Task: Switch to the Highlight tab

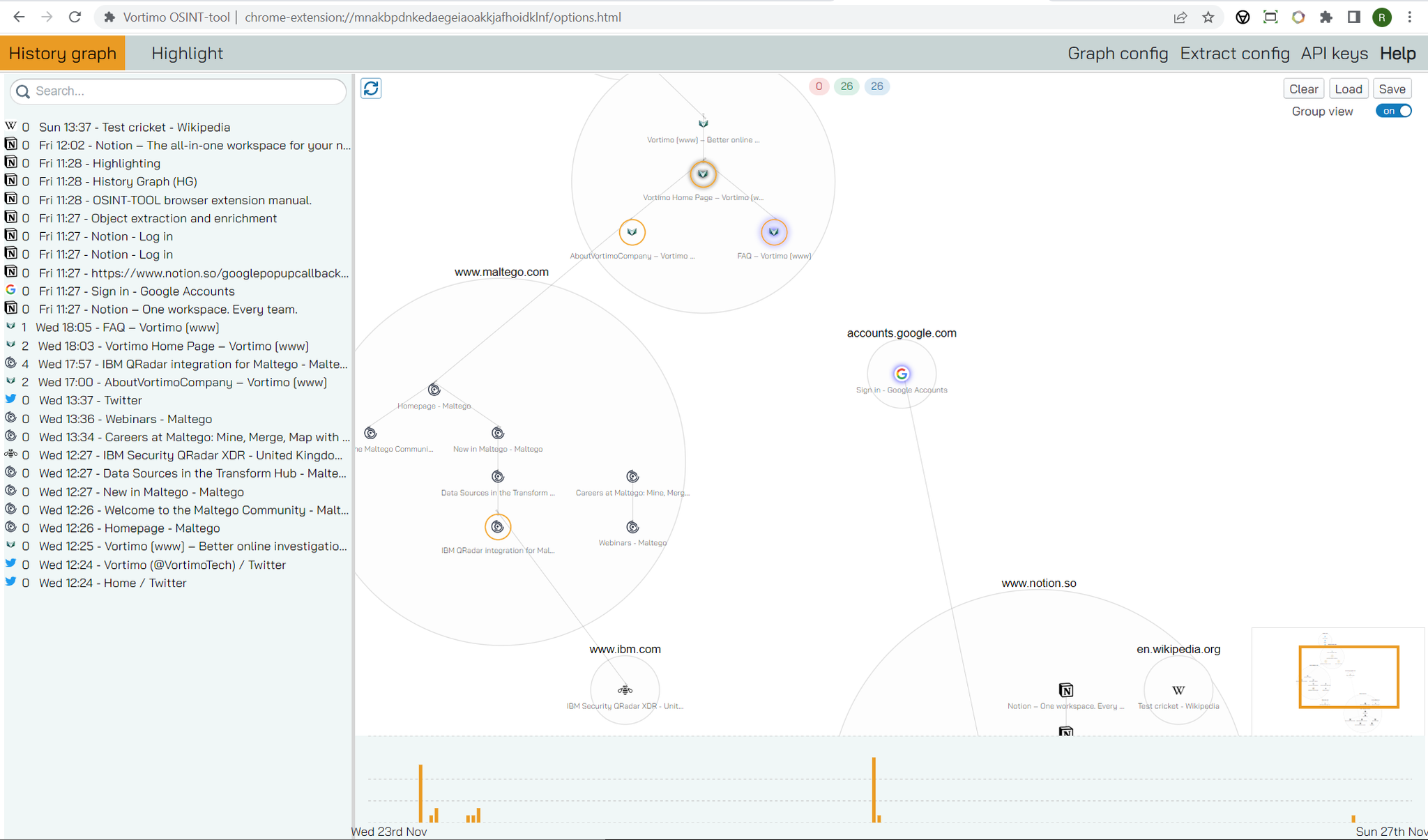Action: click(x=187, y=54)
